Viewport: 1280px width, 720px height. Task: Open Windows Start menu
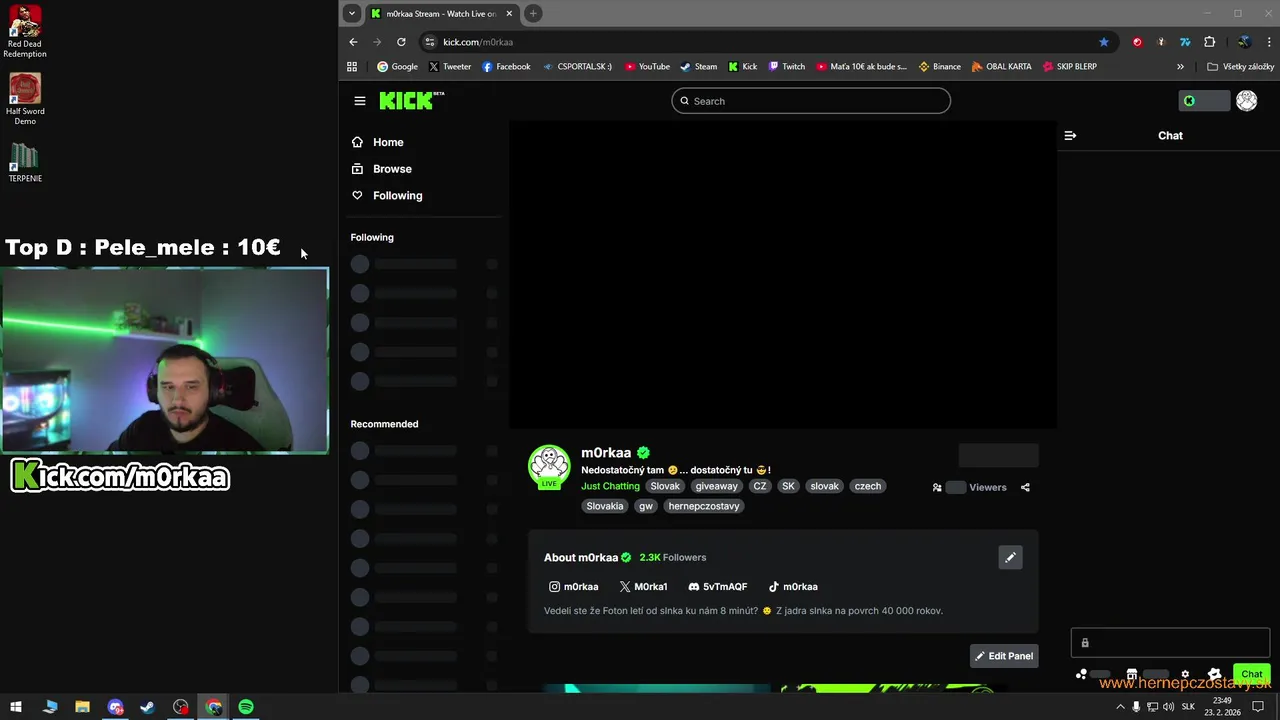point(16,707)
